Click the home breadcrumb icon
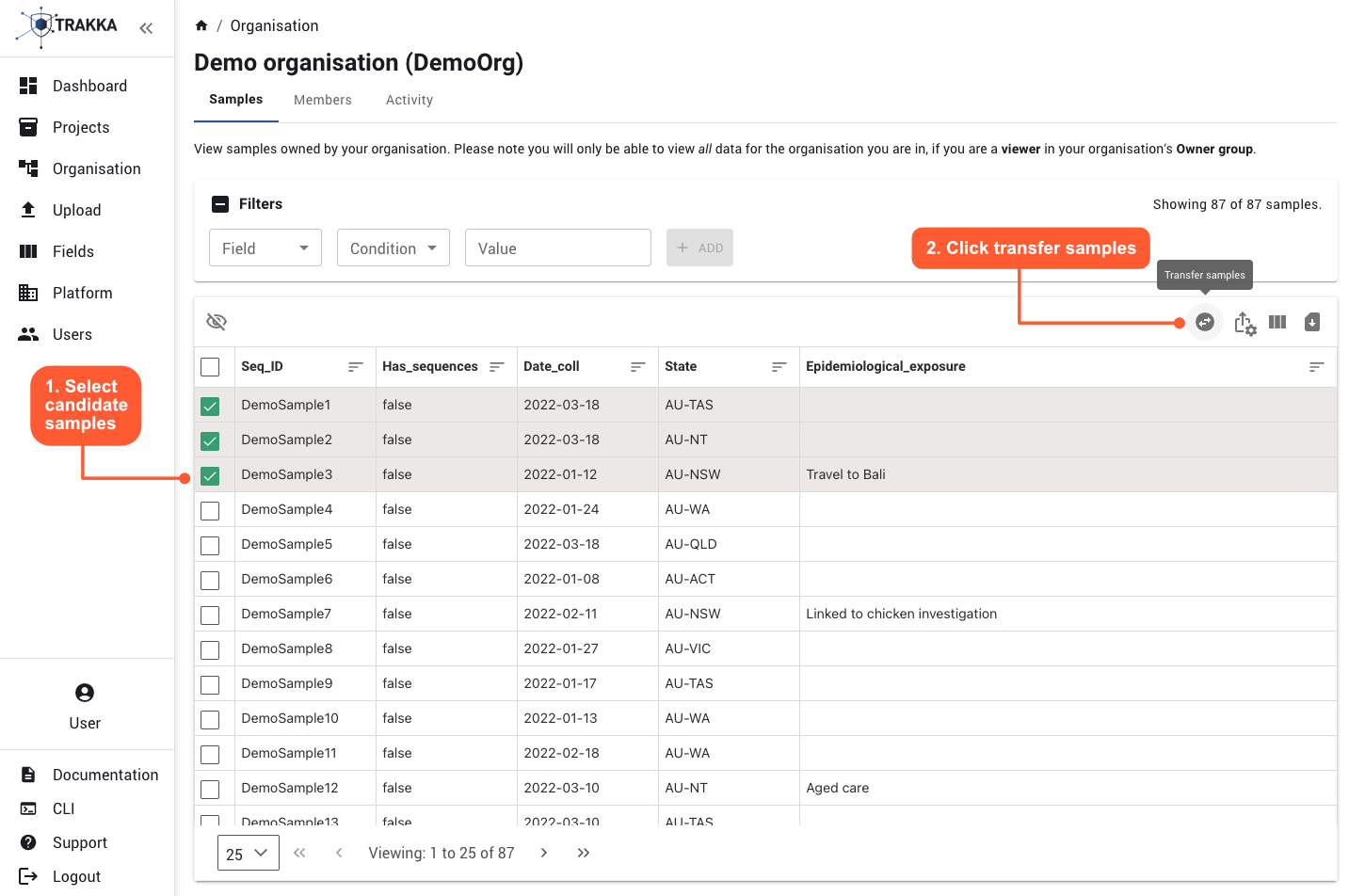Image resolution: width=1349 pixels, height=896 pixels. (x=201, y=25)
